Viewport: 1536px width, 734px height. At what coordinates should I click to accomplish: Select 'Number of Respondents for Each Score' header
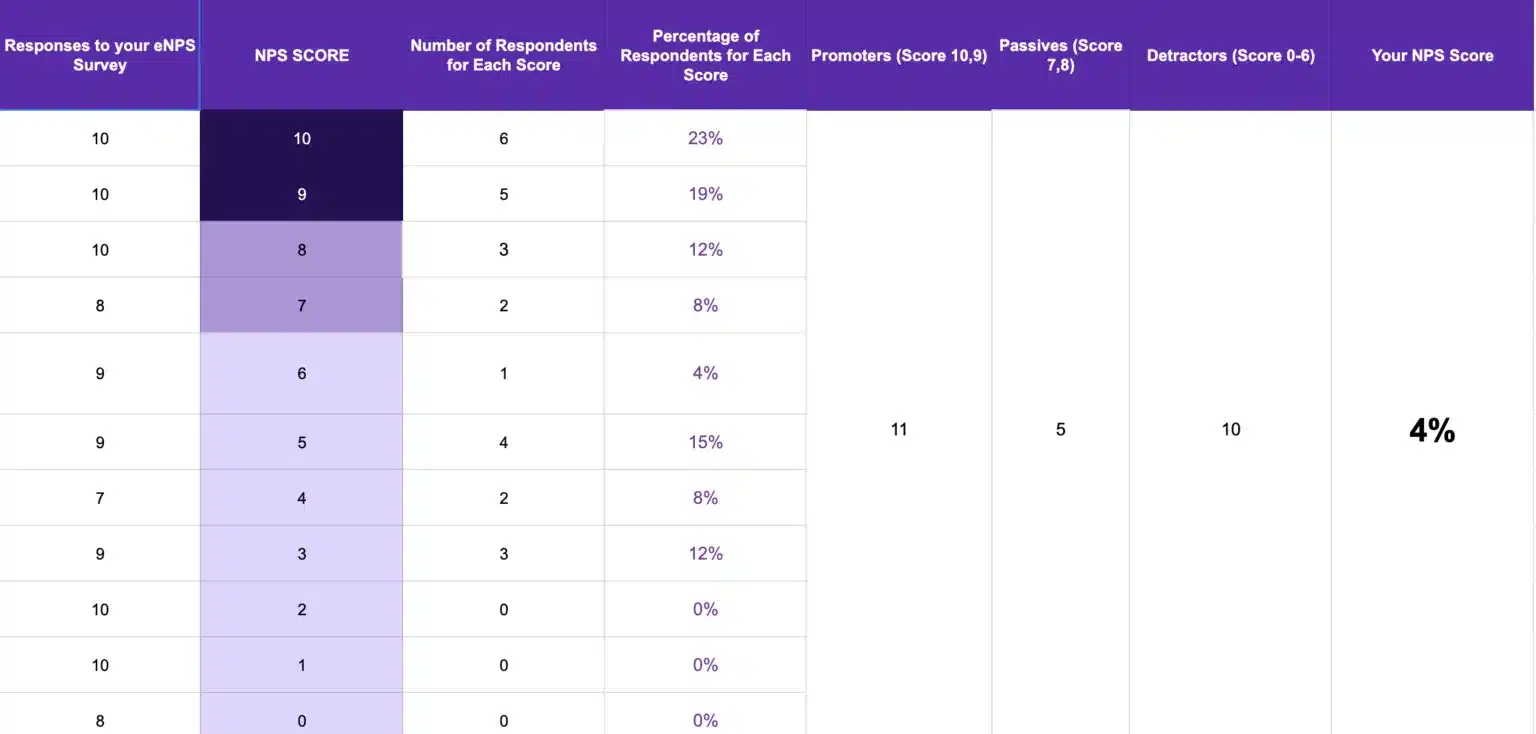coord(503,55)
